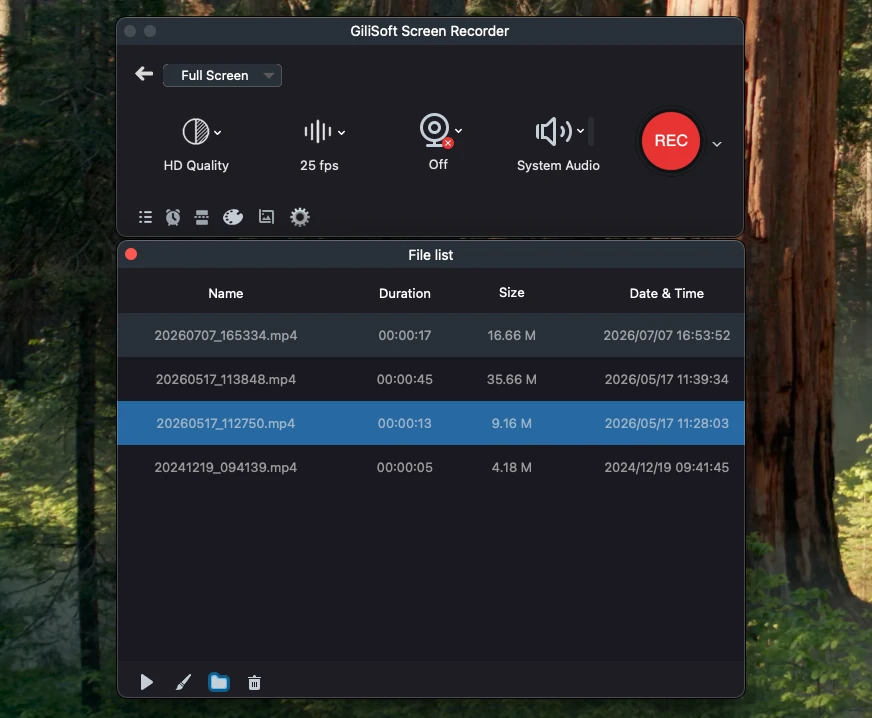Click the frame rate waveform icon

click(x=318, y=132)
